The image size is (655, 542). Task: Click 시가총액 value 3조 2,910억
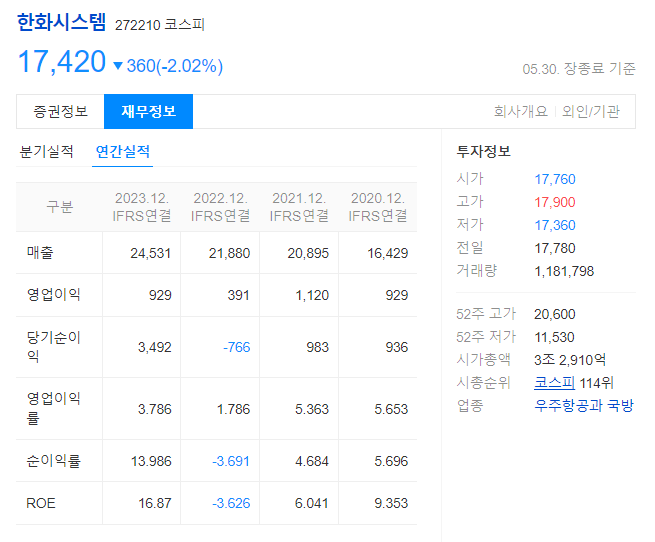coord(570,360)
